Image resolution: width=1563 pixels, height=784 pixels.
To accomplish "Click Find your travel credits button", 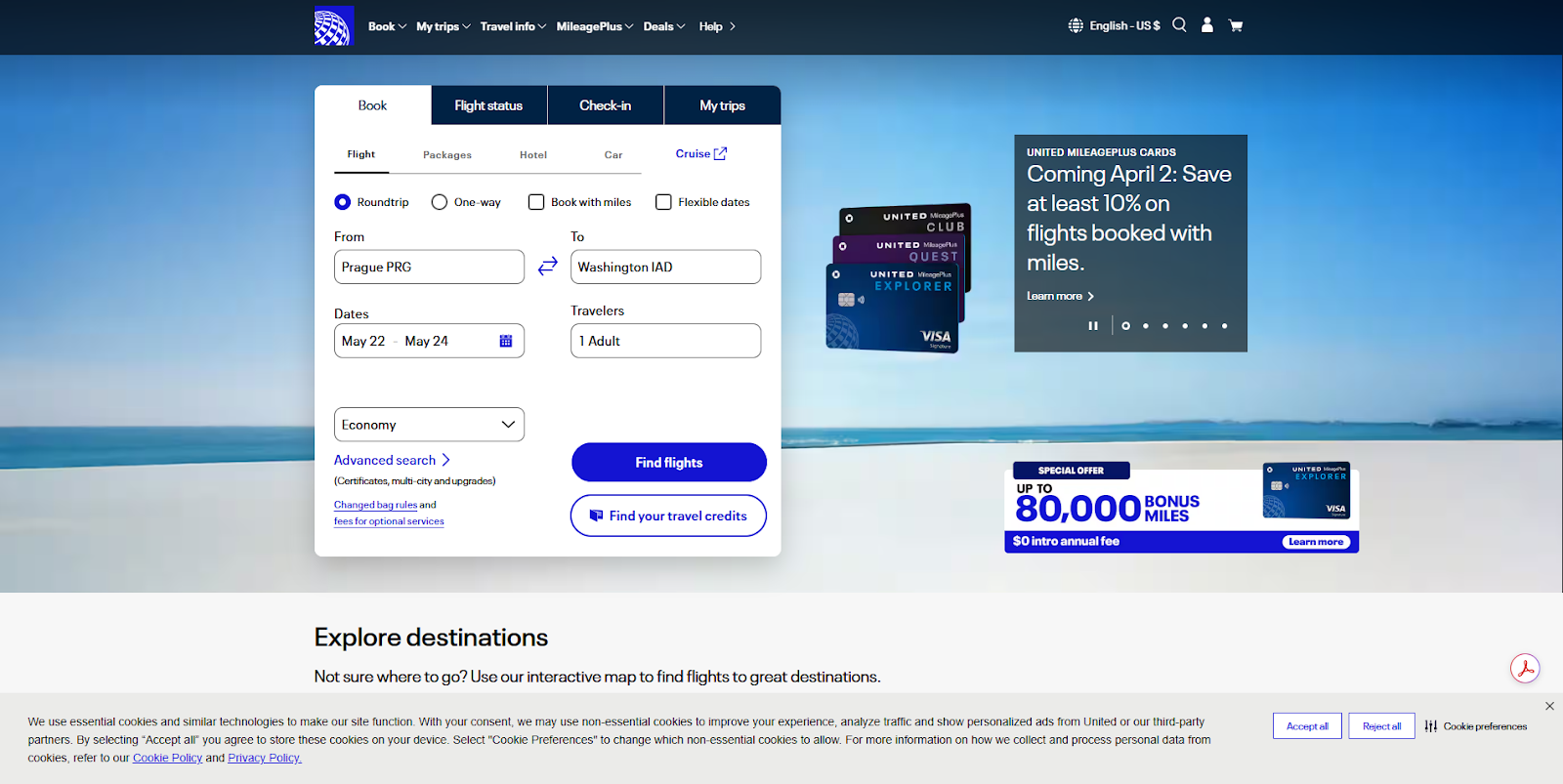I will pyautogui.click(x=668, y=516).
